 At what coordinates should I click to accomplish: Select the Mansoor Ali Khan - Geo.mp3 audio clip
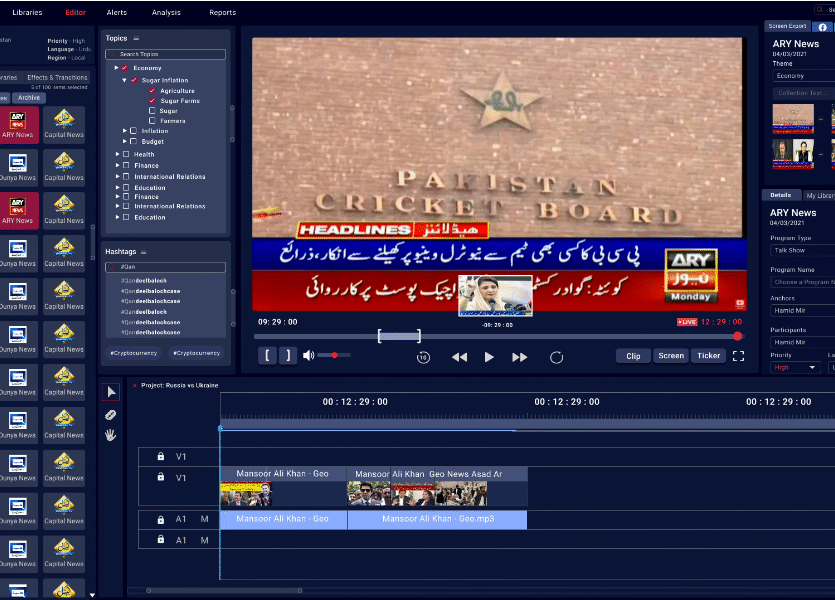[x=438, y=519]
